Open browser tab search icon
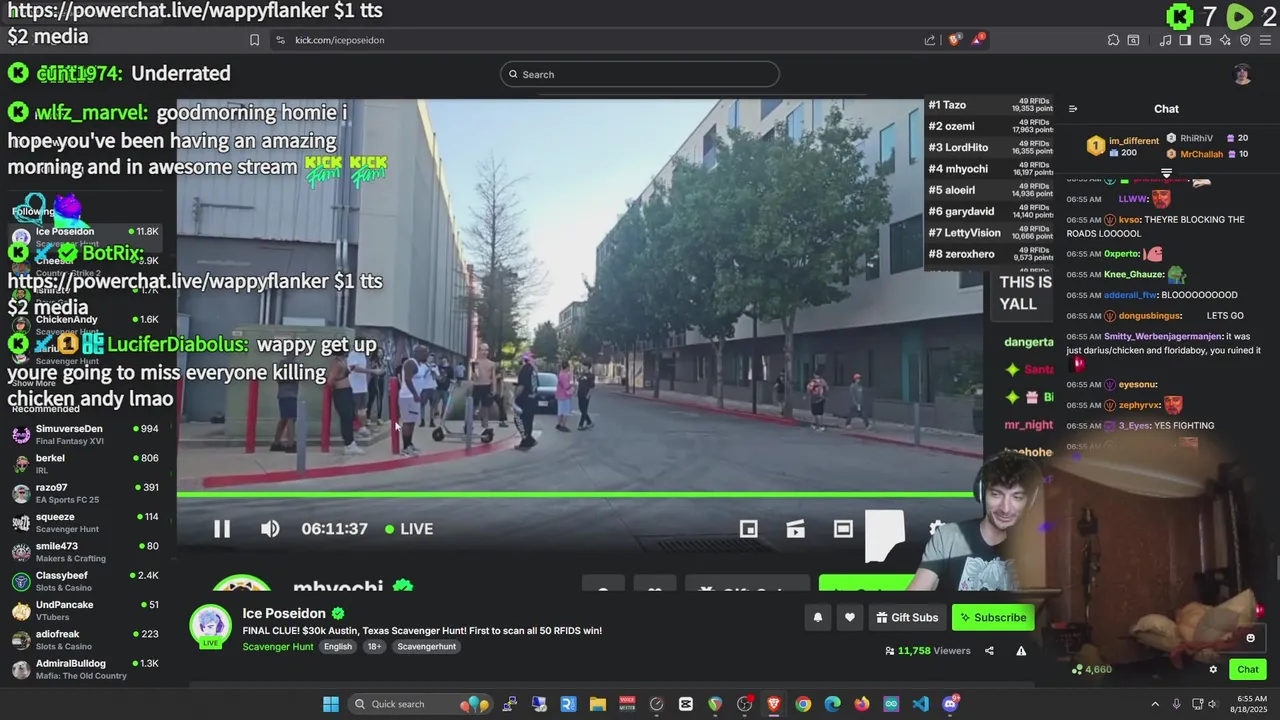Viewport: 1280px width, 720px height. (x=1133, y=40)
